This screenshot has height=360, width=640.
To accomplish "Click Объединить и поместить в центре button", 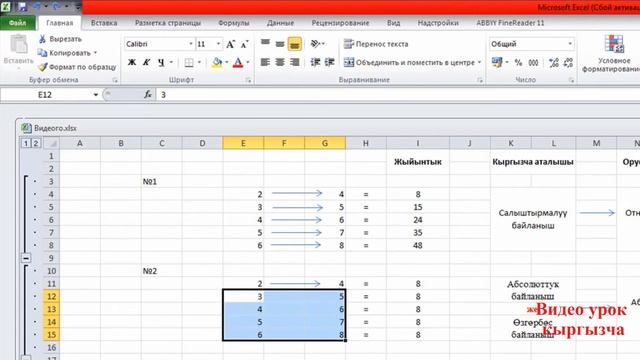I will 409,62.
